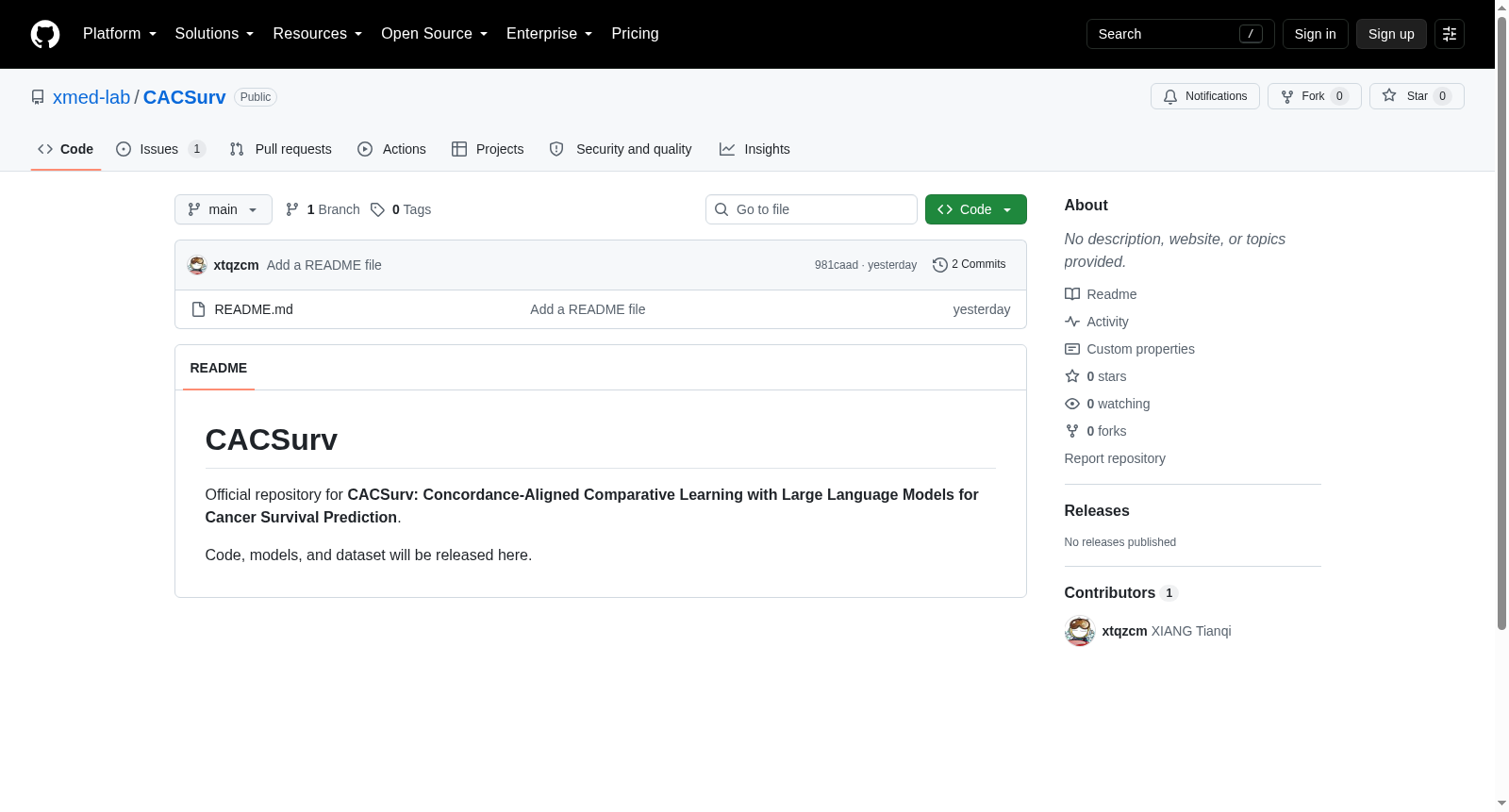Click the fork icon beside 0 forks

point(1072,431)
